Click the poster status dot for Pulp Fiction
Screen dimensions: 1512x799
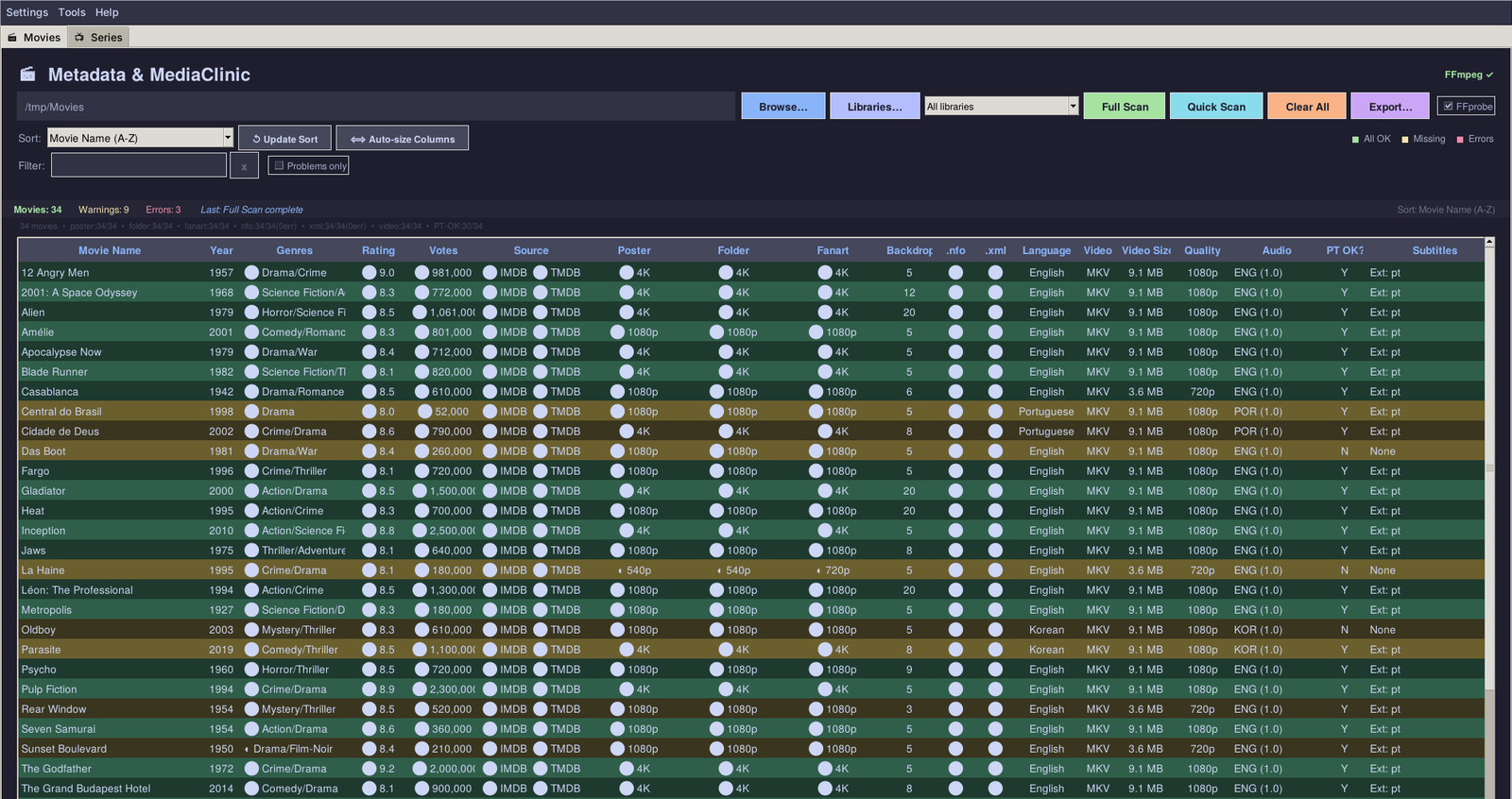click(x=627, y=688)
